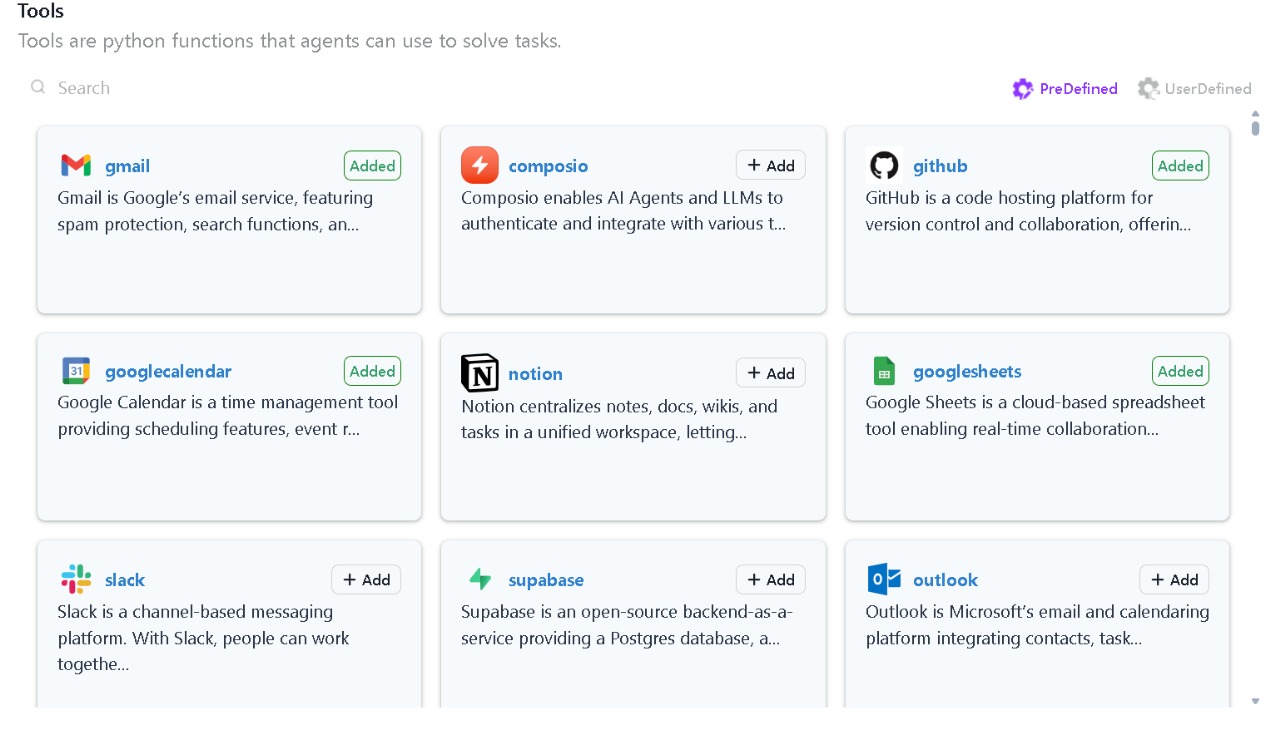Switch to the UserDefined tools tab
This screenshot has height=744, width=1280.
(1194, 89)
